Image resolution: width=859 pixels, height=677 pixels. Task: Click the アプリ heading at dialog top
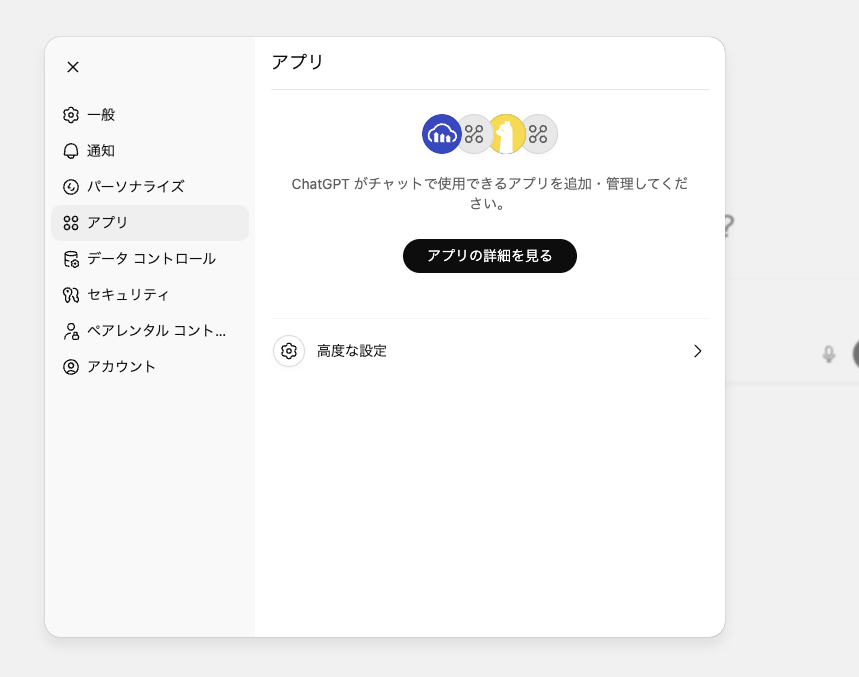pyautogui.click(x=297, y=62)
